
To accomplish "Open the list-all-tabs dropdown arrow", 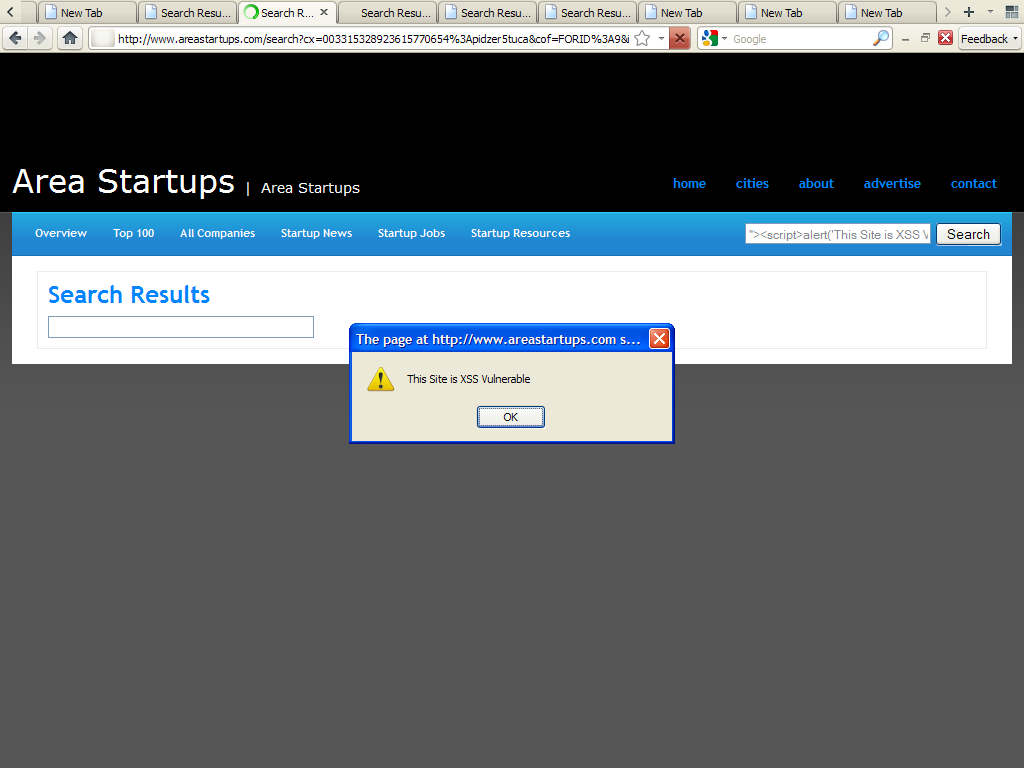I will pos(991,12).
